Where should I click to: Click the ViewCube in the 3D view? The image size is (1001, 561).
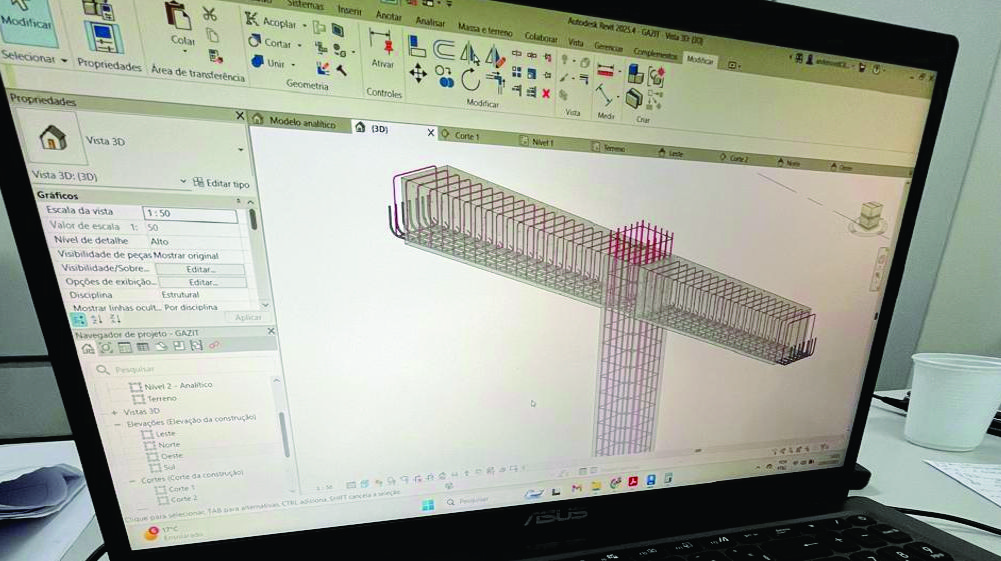(871, 216)
